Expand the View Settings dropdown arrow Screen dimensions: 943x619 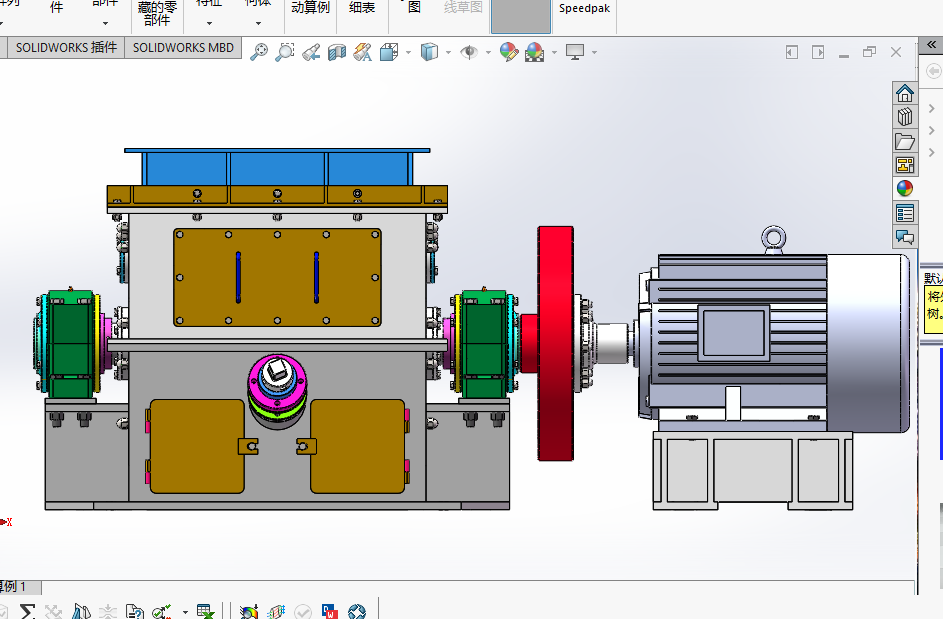(594, 52)
